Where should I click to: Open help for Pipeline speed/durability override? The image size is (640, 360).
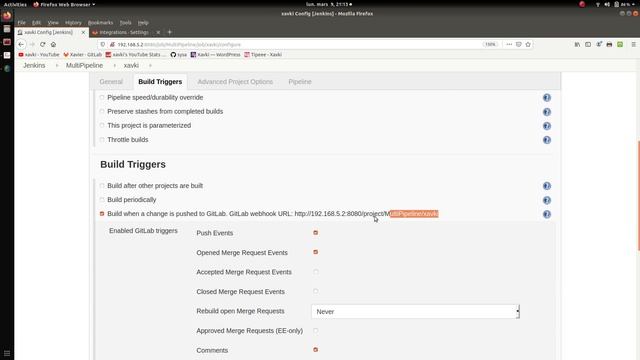[x=547, y=98]
